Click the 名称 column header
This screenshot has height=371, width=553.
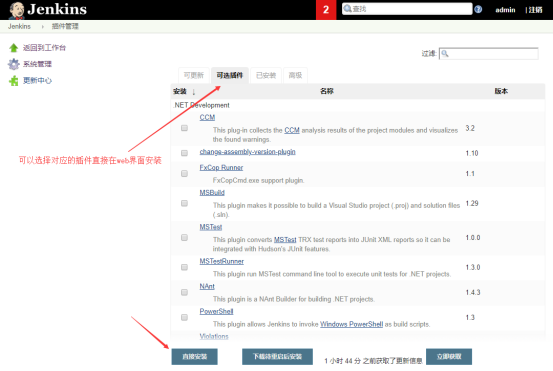tap(327, 91)
